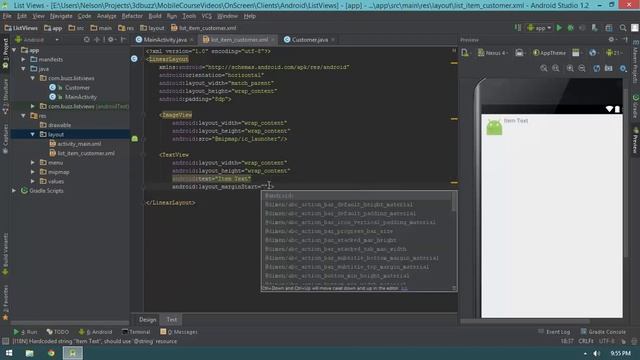The image size is (640, 360).
Task: Expand the manifests folder
Action: (23, 60)
